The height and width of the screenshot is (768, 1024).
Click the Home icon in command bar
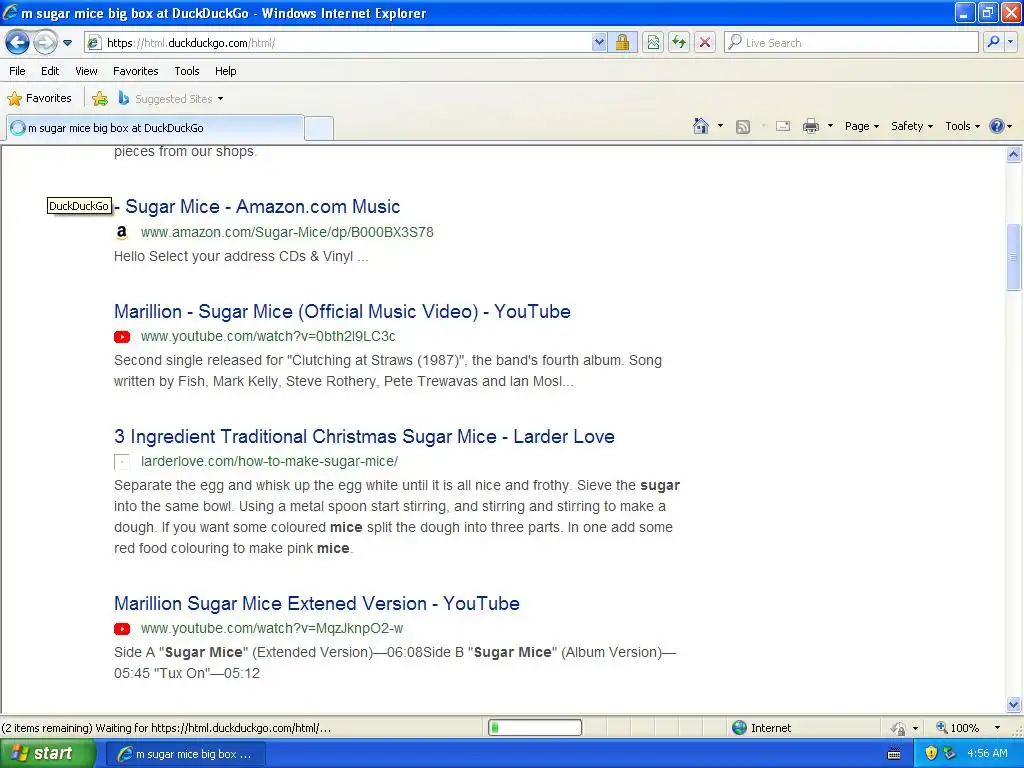point(701,126)
